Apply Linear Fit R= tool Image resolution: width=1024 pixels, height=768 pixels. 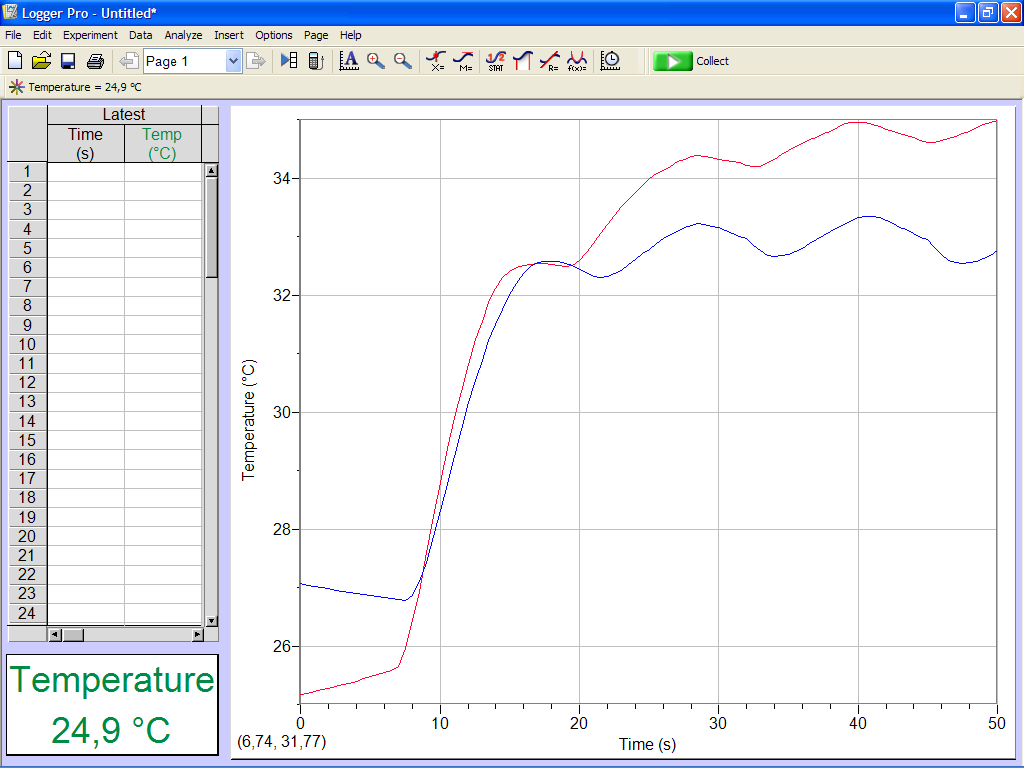pos(550,61)
